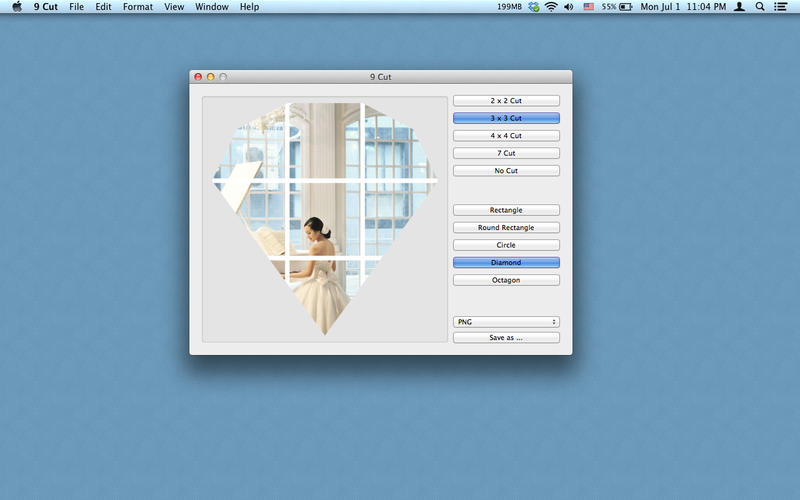The height and width of the screenshot is (500, 800).
Task: Open the Format menu
Action: pyautogui.click(x=138, y=7)
